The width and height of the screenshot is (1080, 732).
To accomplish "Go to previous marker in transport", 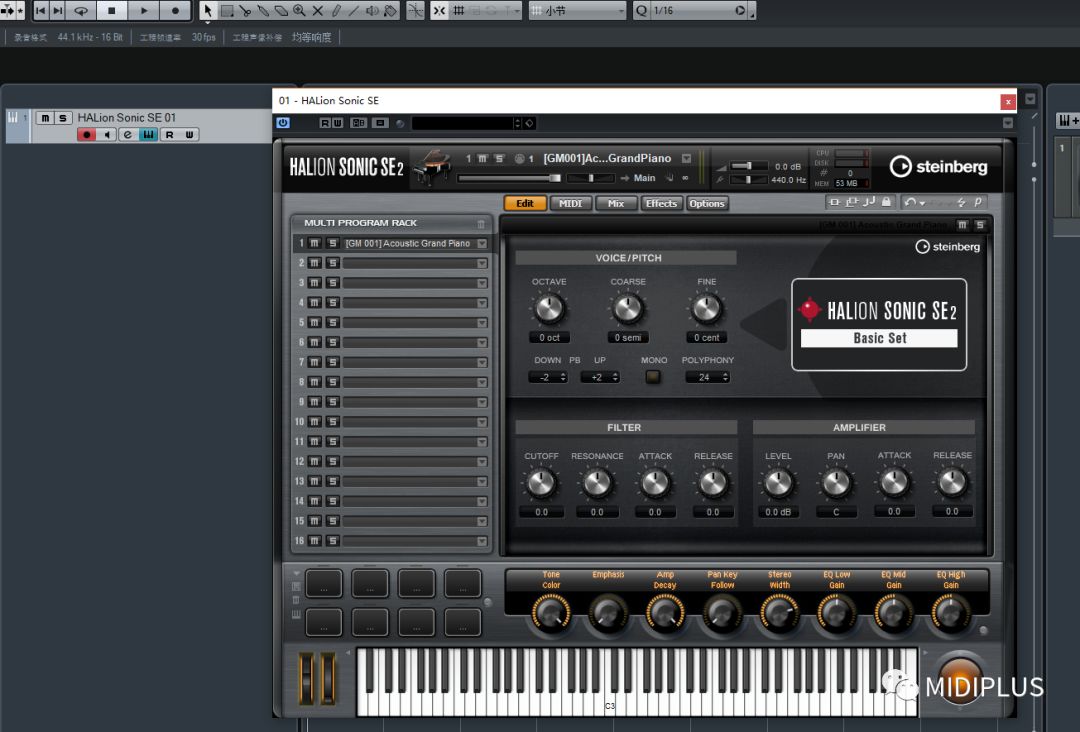I will pos(40,10).
